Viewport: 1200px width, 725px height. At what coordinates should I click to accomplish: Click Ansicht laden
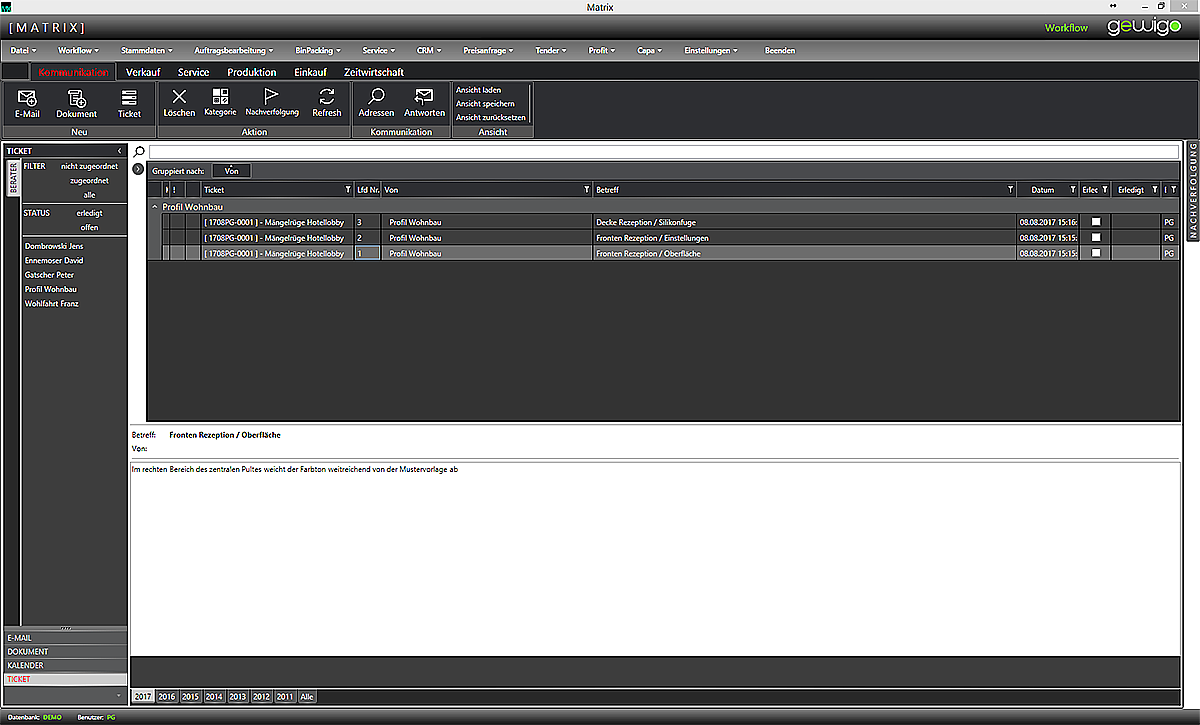pos(478,90)
